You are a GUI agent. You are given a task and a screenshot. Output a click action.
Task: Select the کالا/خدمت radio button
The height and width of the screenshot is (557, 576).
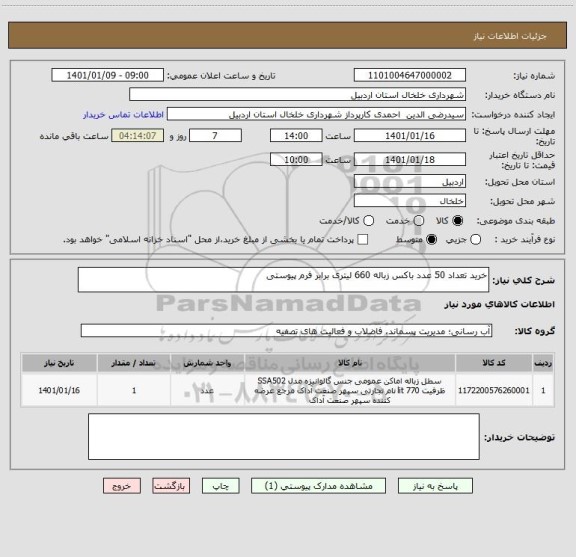[368, 220]
